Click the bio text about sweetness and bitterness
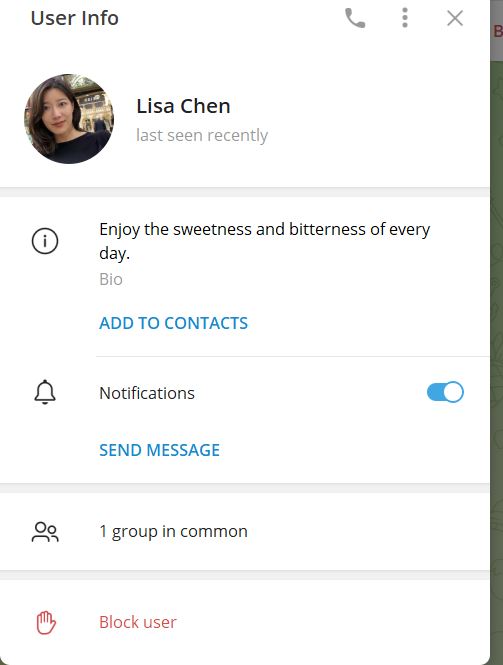Viewport: 503px width, 665px height. click(x=265, y=241)
